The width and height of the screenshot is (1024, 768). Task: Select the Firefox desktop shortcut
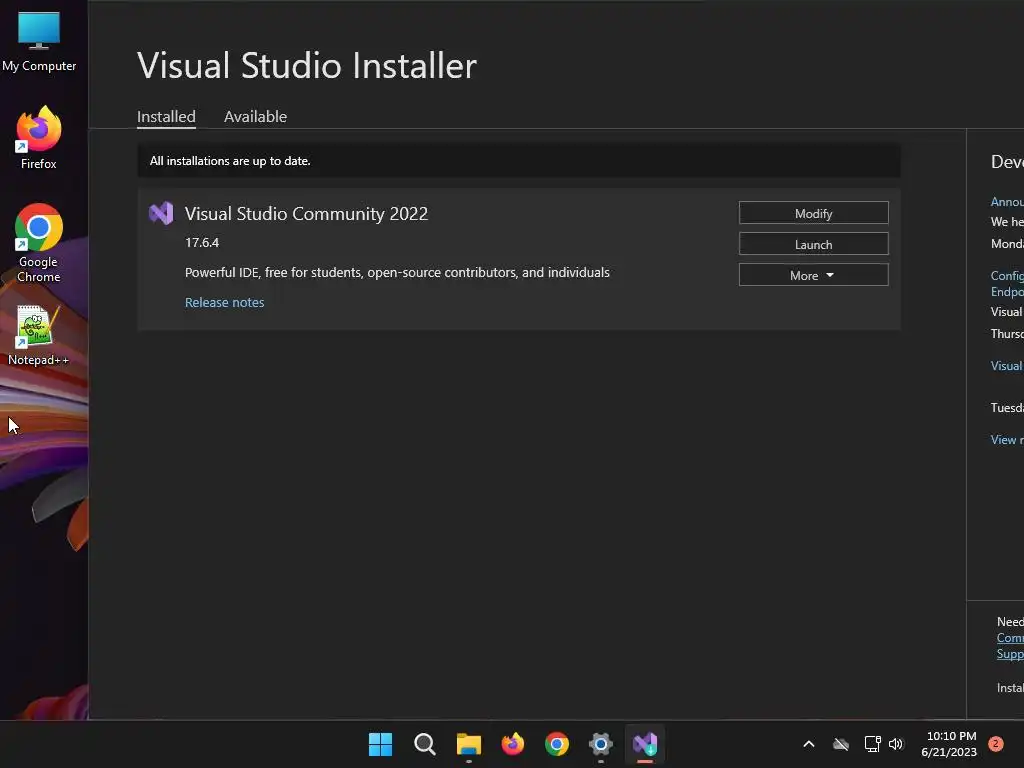click(39, 137)
